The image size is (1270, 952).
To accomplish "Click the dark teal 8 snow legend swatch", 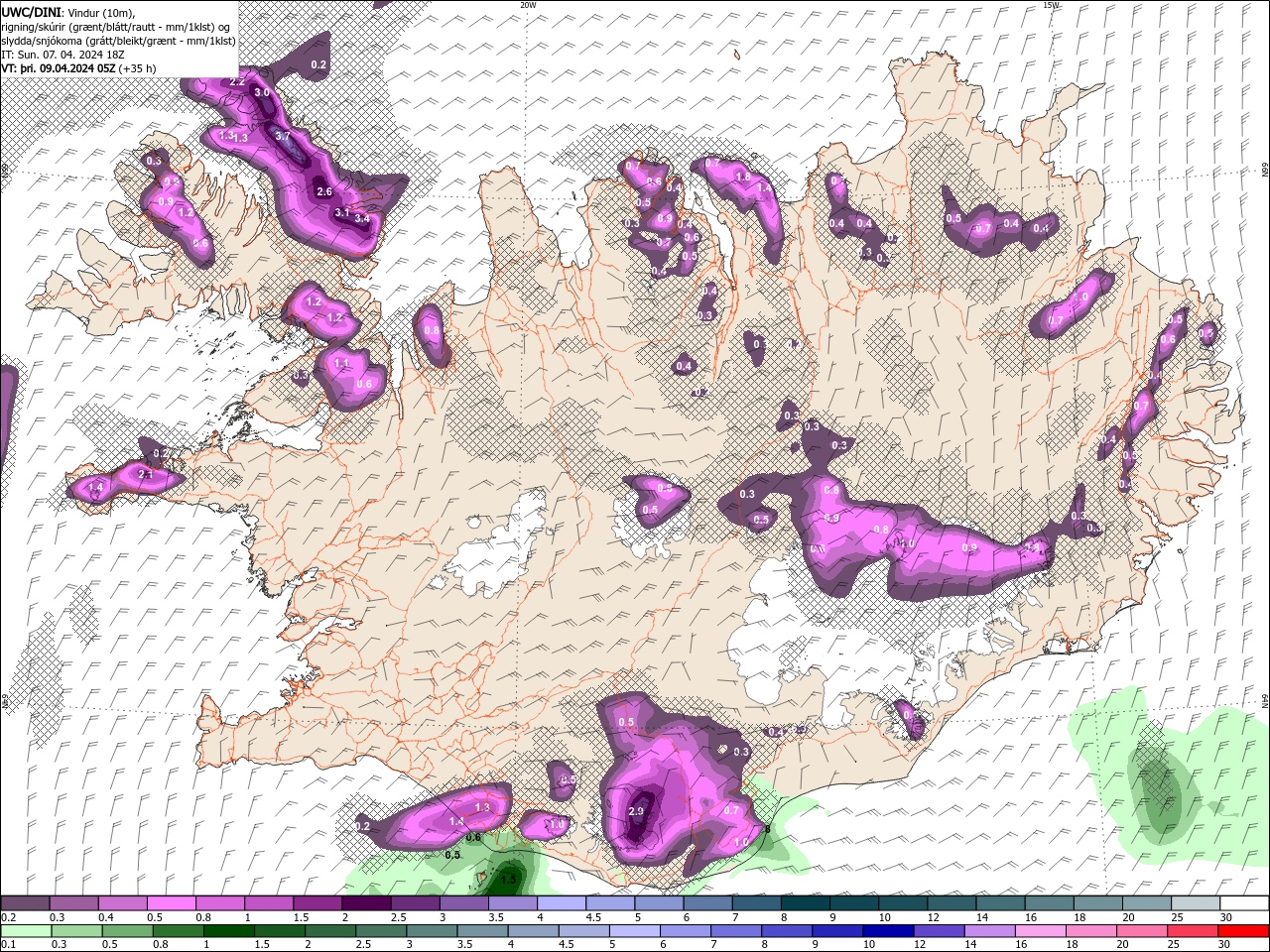I will [806, 902].
